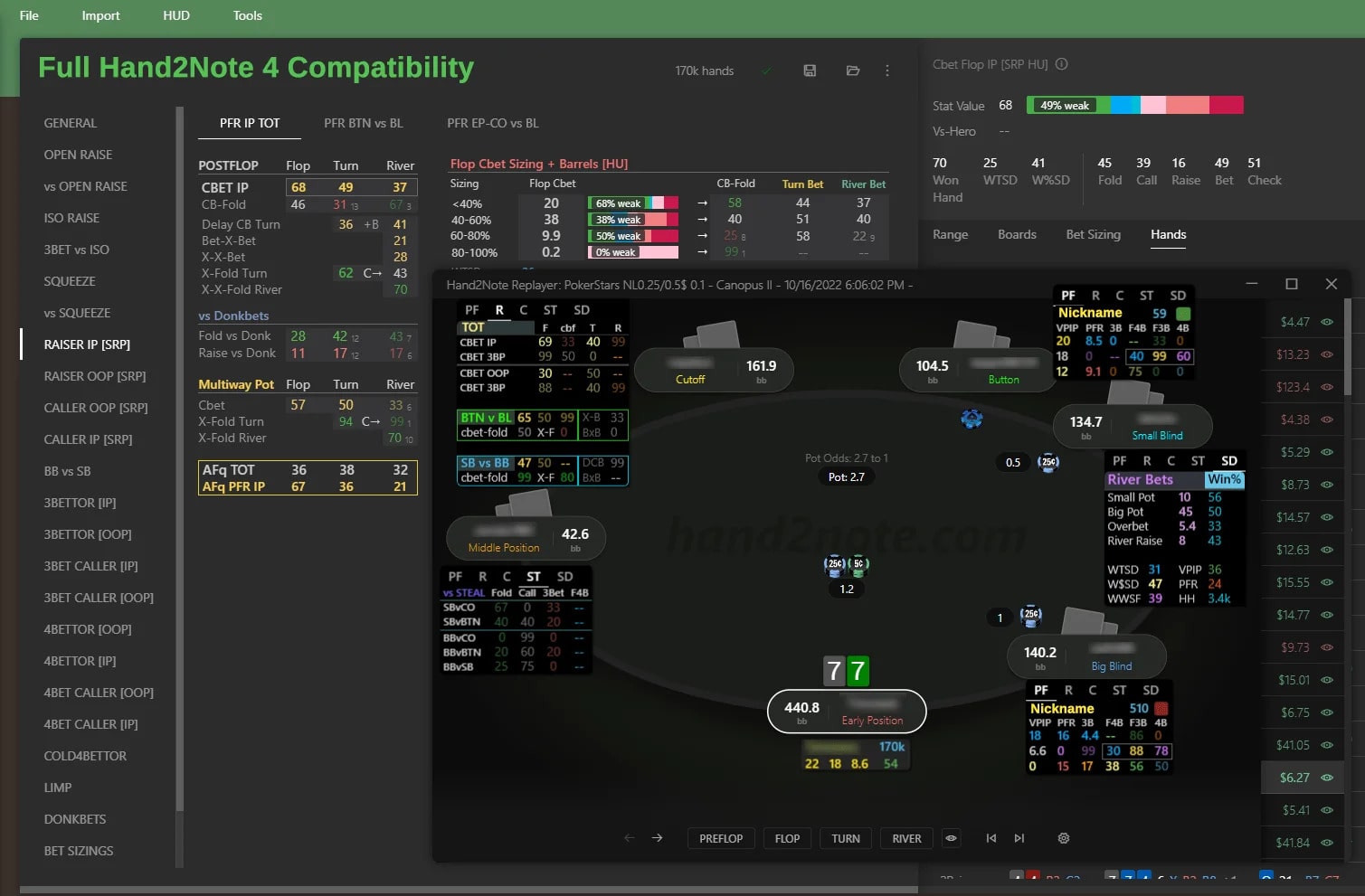The height and width of the screenshot is (896, 1365).
Task: Open the Bet Sizing tab
Action: point(1093,234)
